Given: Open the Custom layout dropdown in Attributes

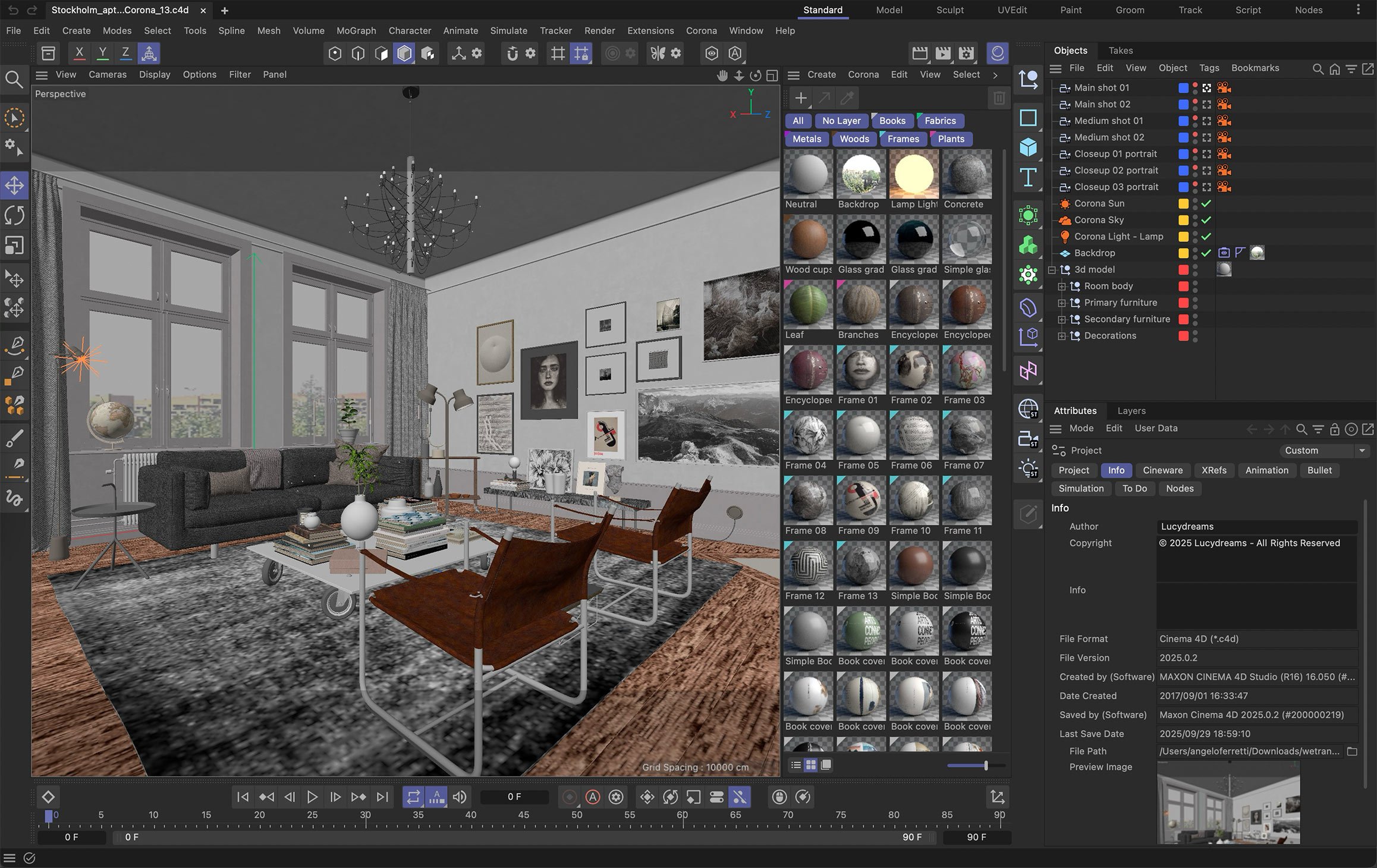Looking at the screenshot, I should 1325,451.
